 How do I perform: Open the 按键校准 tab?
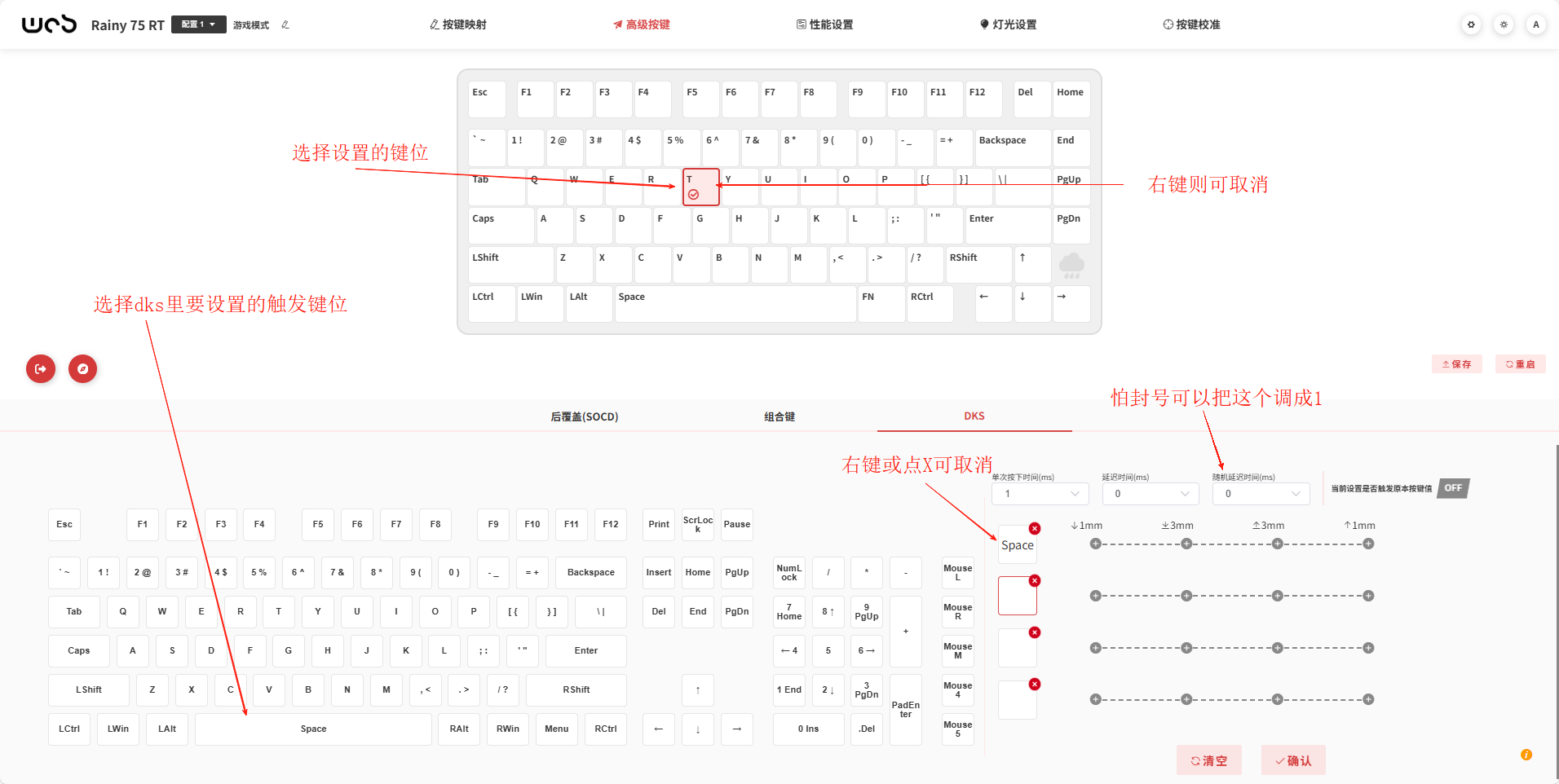[1192, 24]
